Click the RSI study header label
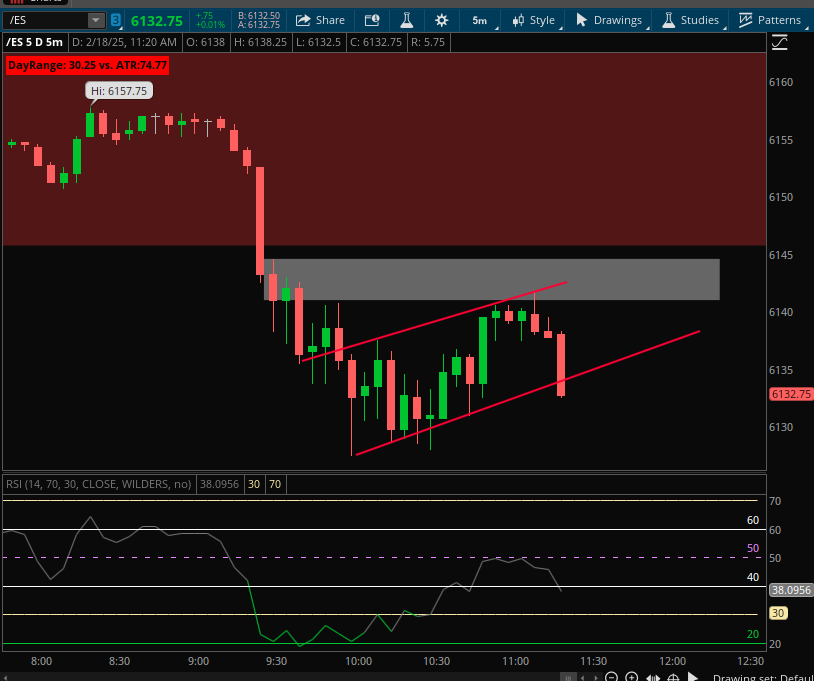The height and width of the screenshot is (681, 814). (99, 484)
